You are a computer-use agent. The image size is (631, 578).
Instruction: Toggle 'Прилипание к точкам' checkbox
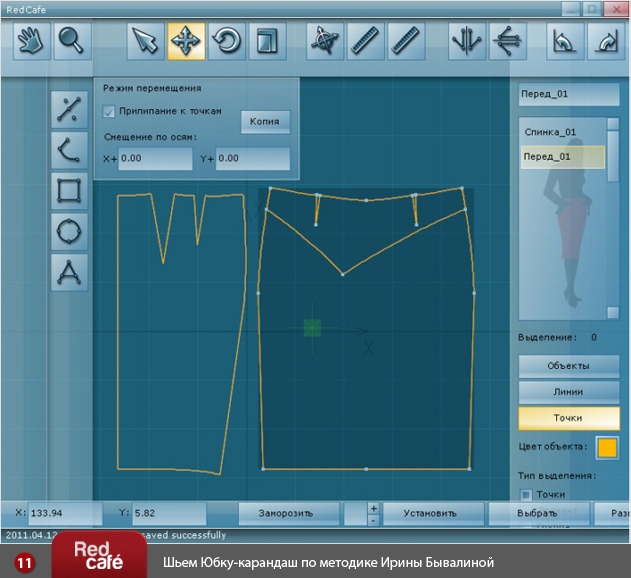109,111
